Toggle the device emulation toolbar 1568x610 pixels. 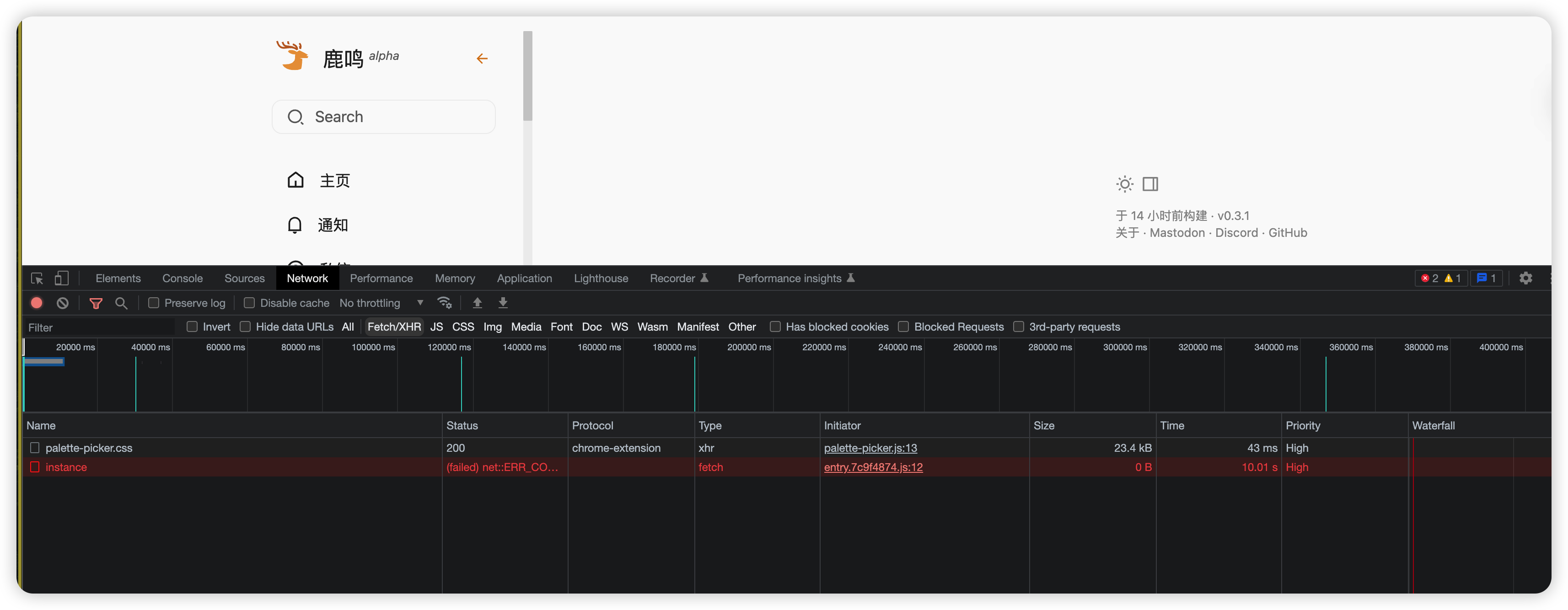pyautogui.click(x=61, y=278)
